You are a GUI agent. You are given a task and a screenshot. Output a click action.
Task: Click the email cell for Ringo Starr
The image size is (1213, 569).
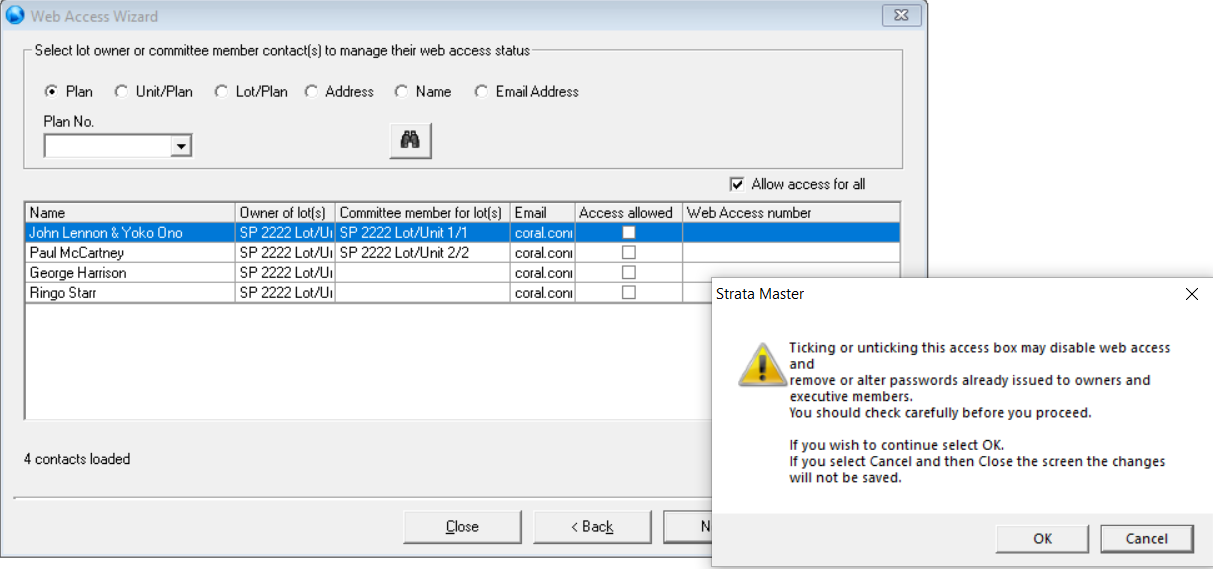[543, 292]
